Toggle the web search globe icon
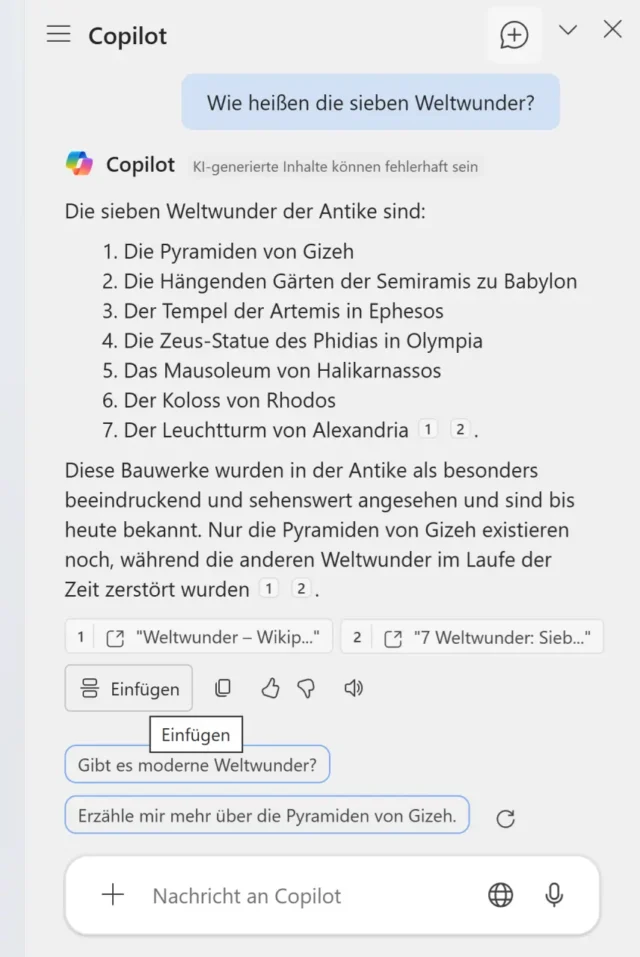 pos(501,895)
